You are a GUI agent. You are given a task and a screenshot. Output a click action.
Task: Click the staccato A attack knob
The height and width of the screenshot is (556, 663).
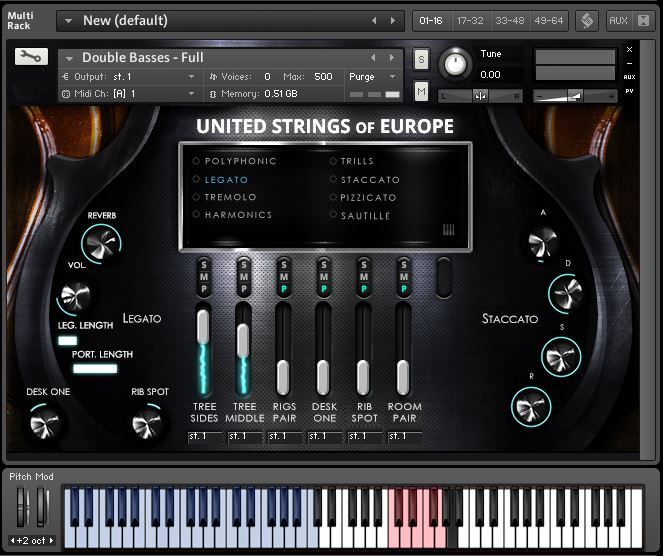[542, 242]
